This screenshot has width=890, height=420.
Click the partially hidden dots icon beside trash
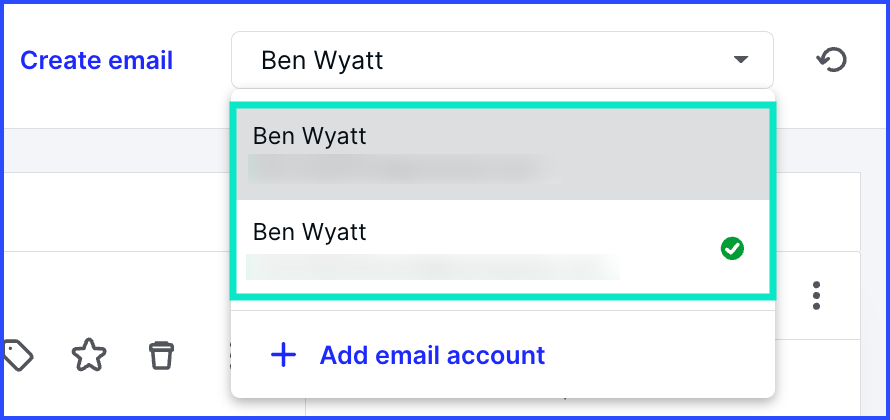click(229, 355)
